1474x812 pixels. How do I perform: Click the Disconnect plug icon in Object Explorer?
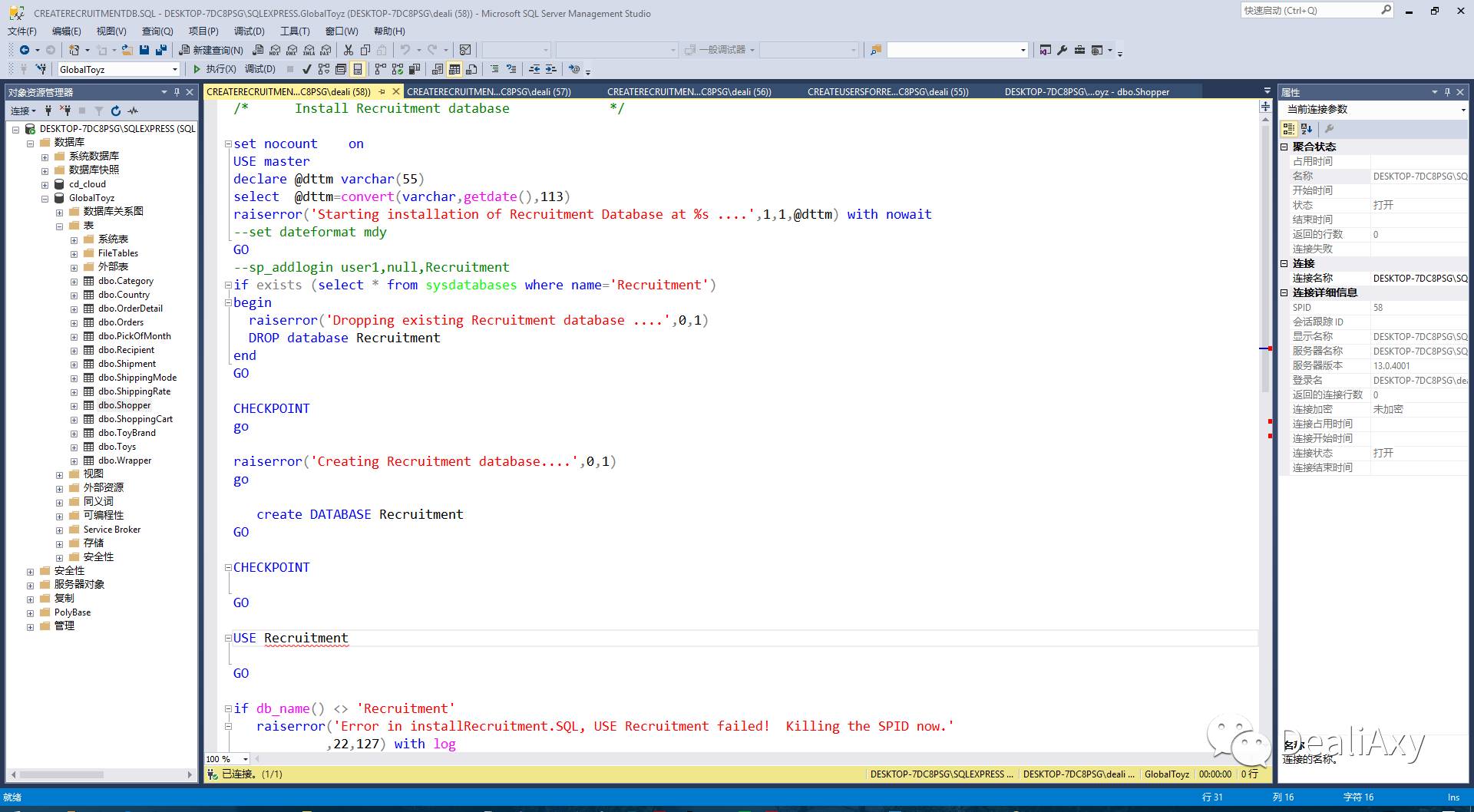(64, 111)
